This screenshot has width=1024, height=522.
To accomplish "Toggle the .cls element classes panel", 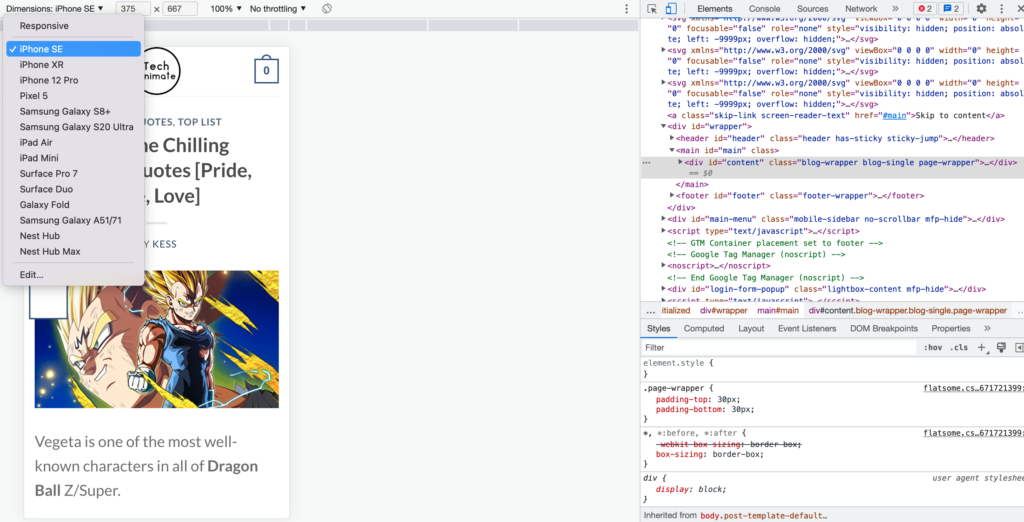I will tap(959, 348).
